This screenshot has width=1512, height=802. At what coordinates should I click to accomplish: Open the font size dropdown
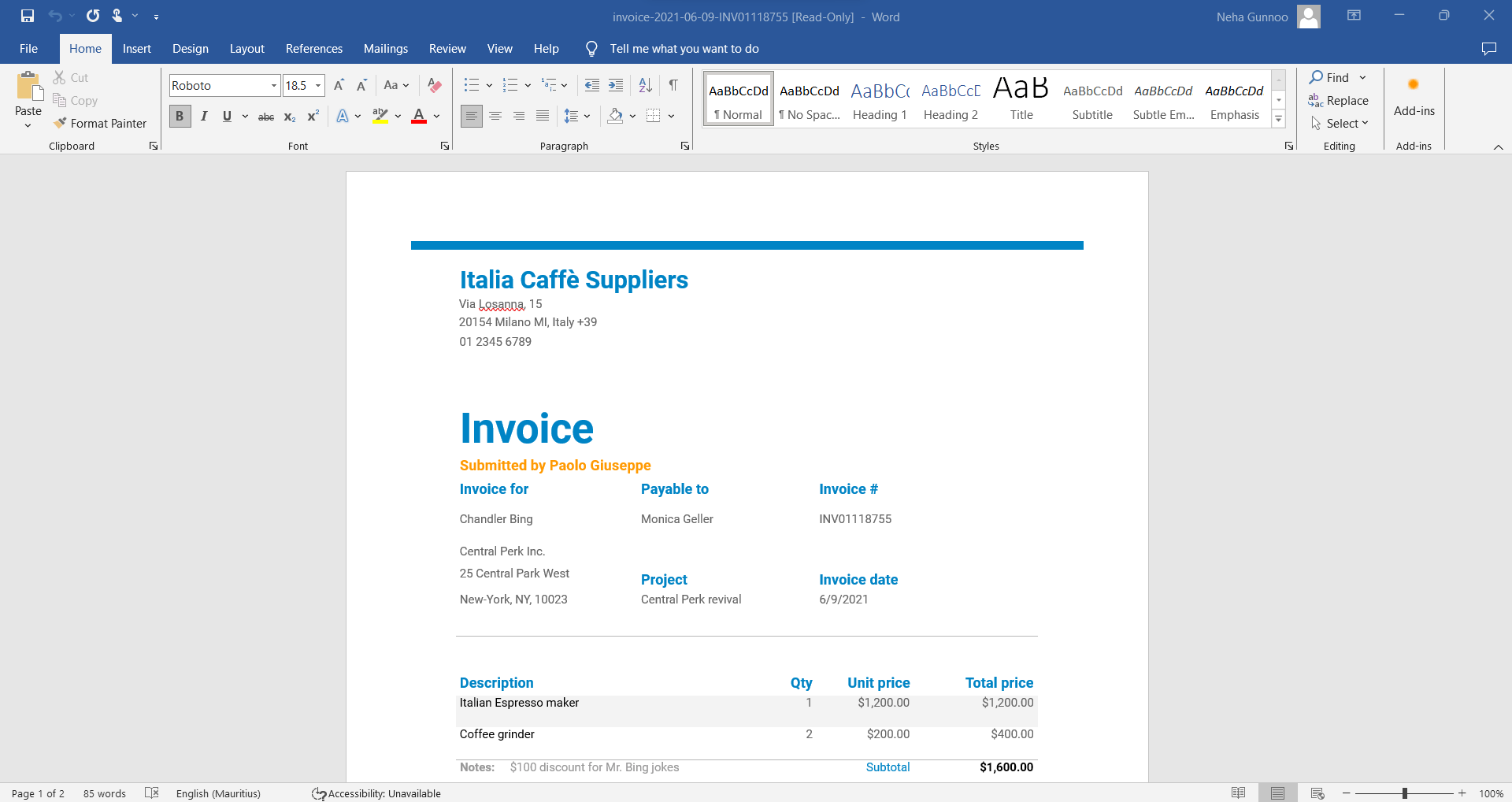pyautogui.click(x=318, y=85)
